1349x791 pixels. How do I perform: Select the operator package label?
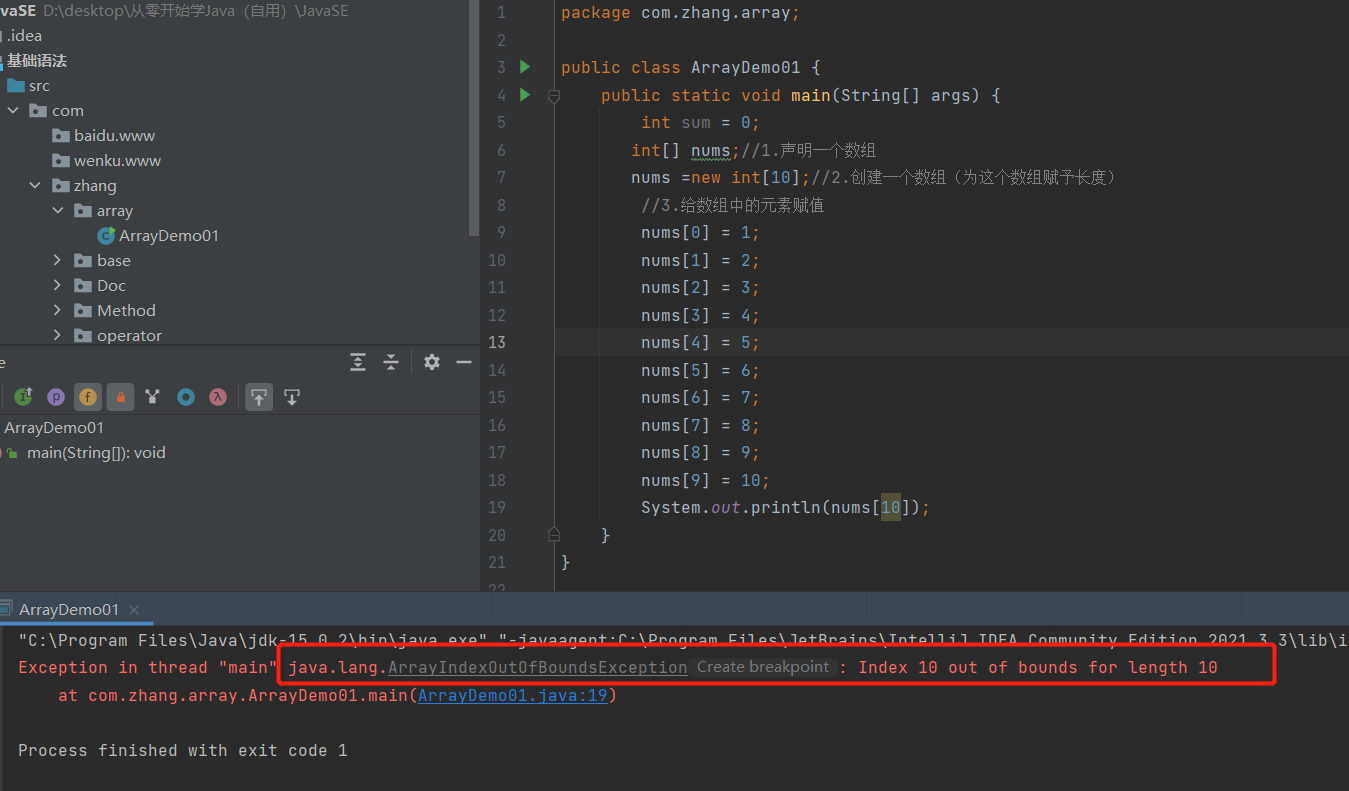pyautogui.click(x=129, y=336)
